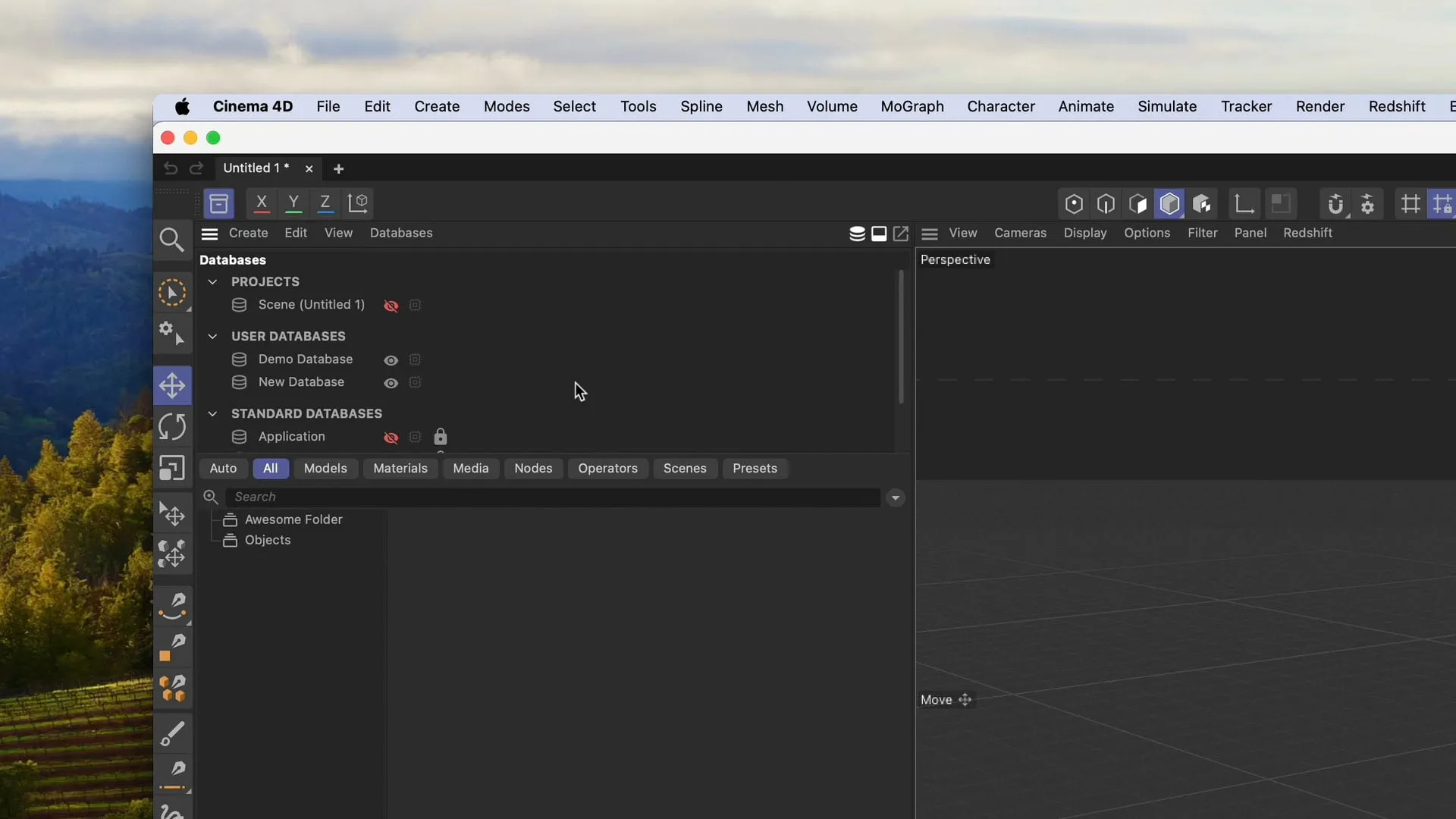Toggle the Z axis lock
The height and width of the screenshot is (819, 1456).
(325, 203)
